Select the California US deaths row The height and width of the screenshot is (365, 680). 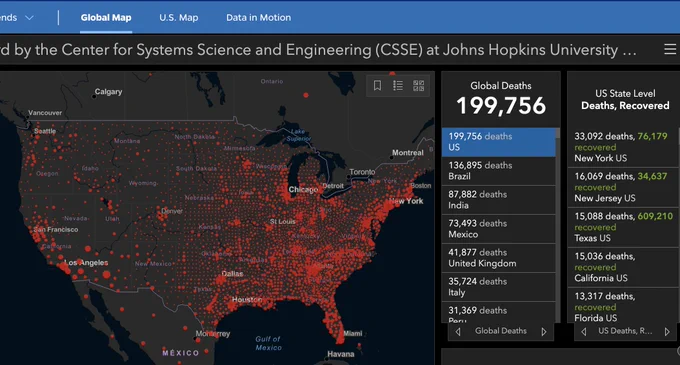[x=623, y=267]
